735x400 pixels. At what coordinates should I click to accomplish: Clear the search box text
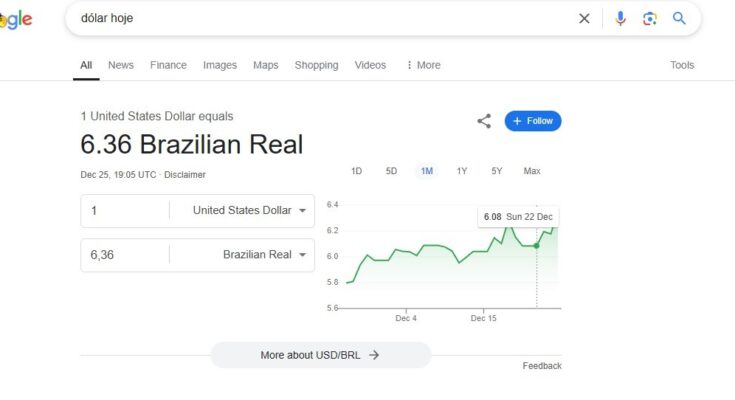(x=584, y=18)
